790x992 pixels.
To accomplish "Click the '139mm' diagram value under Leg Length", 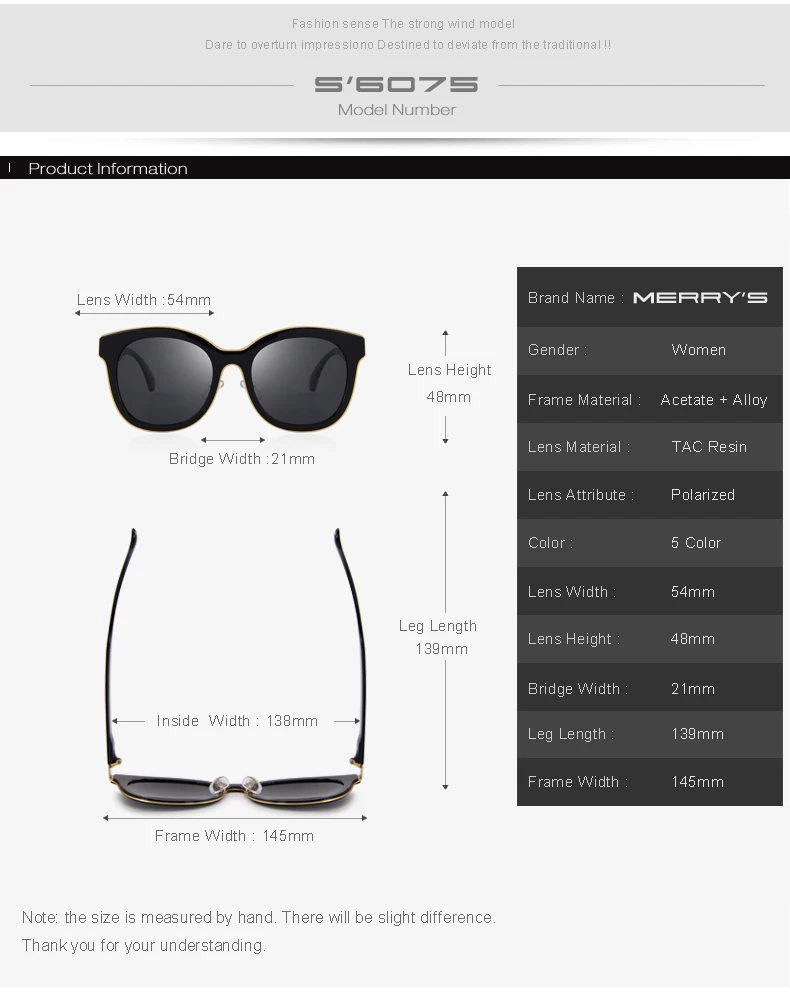I will pos(441,649).
